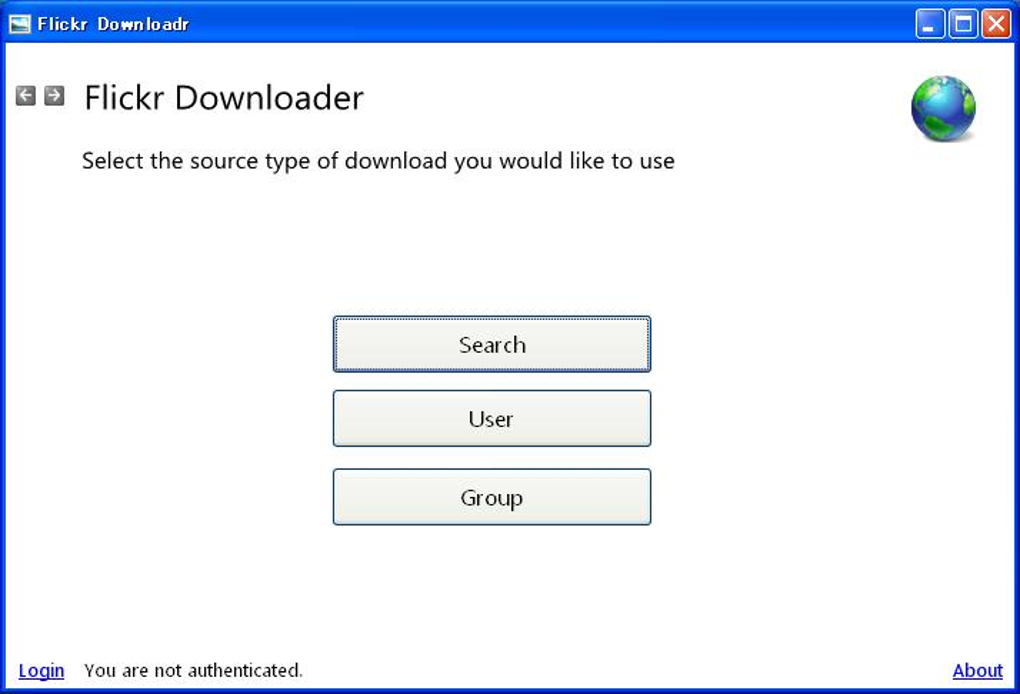Close the Flickr Downloadr window
The image size is (1020, 694).
pos(996,24)
